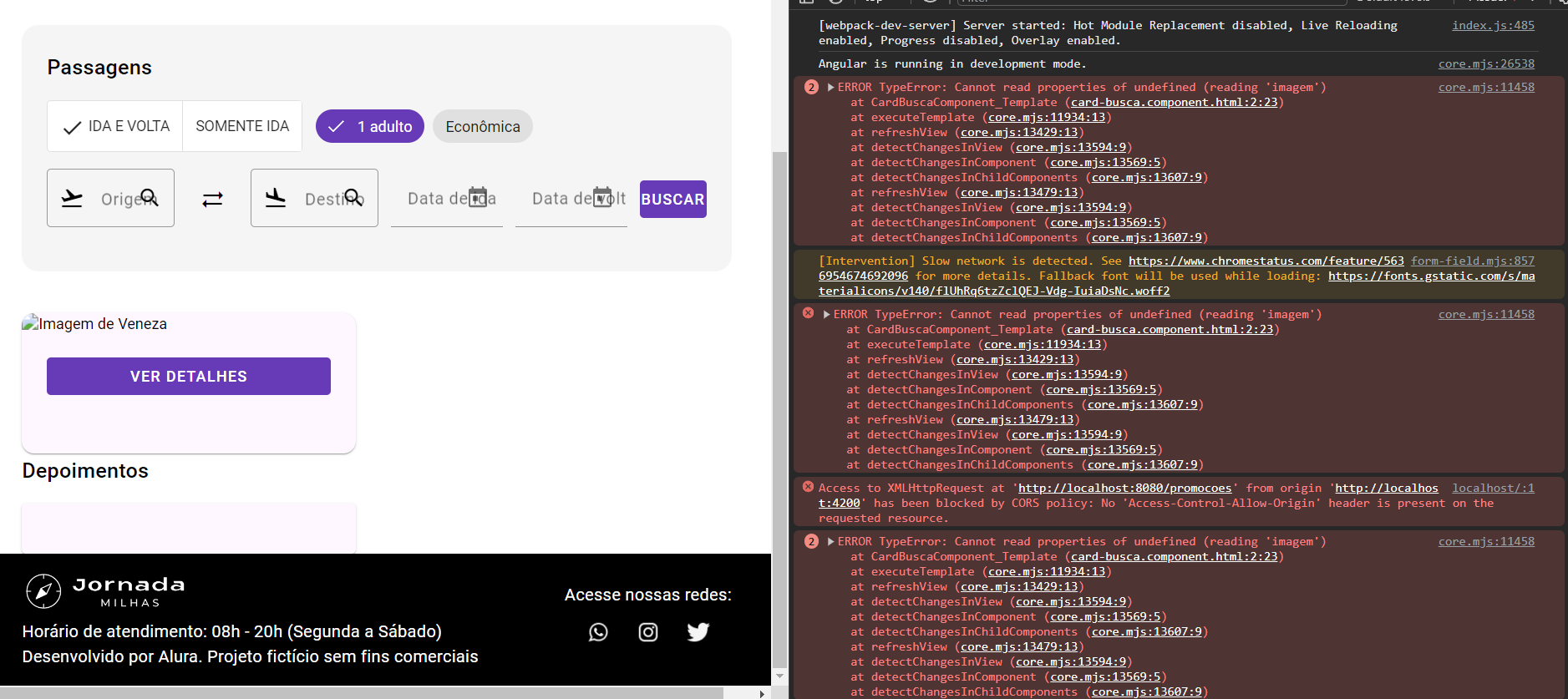Click the Origem input field
The width and height of the screenshot is (1568, 699).
(x=110, y=198)
